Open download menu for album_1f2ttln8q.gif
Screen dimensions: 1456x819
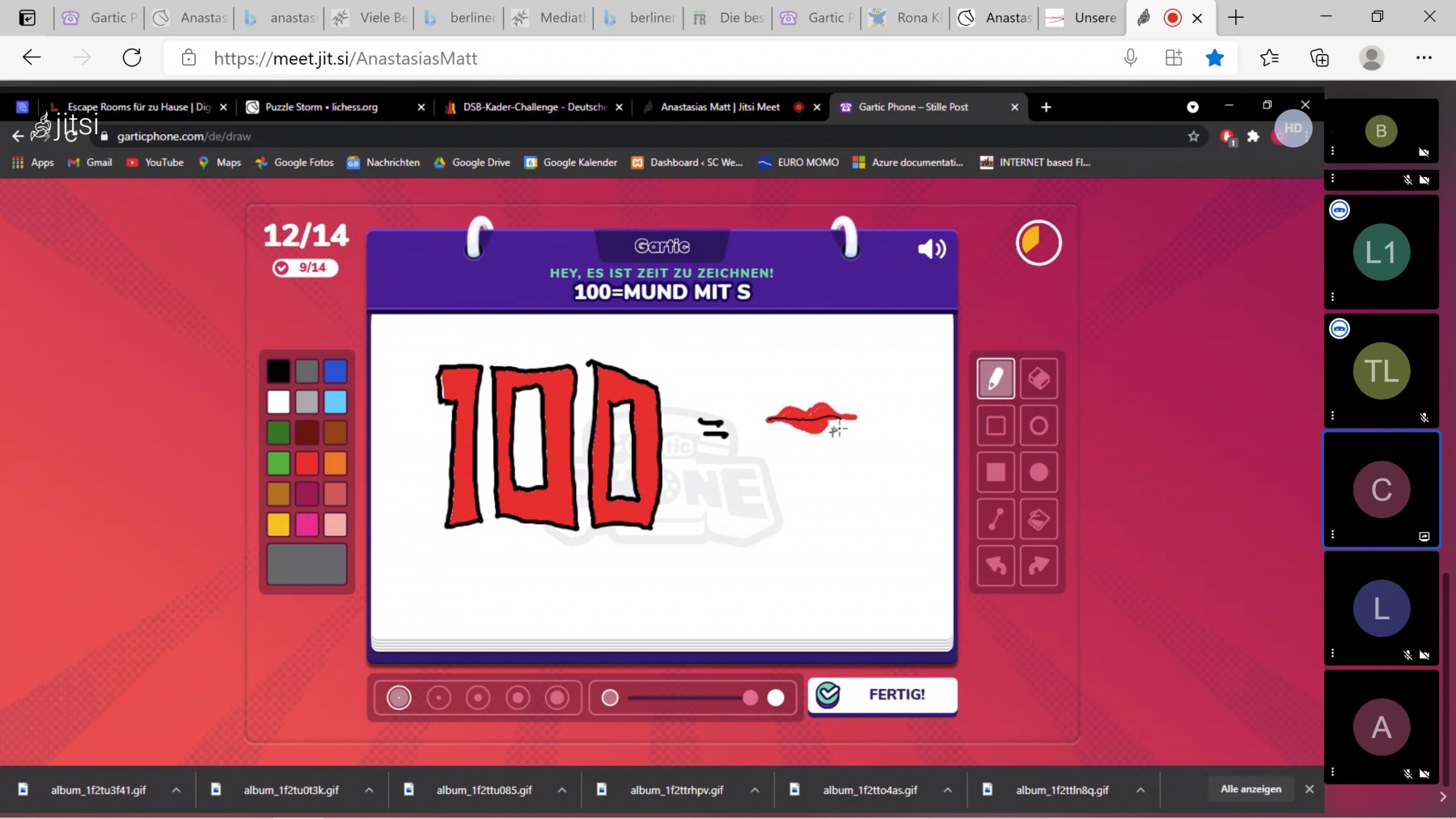coord(1141,790)
